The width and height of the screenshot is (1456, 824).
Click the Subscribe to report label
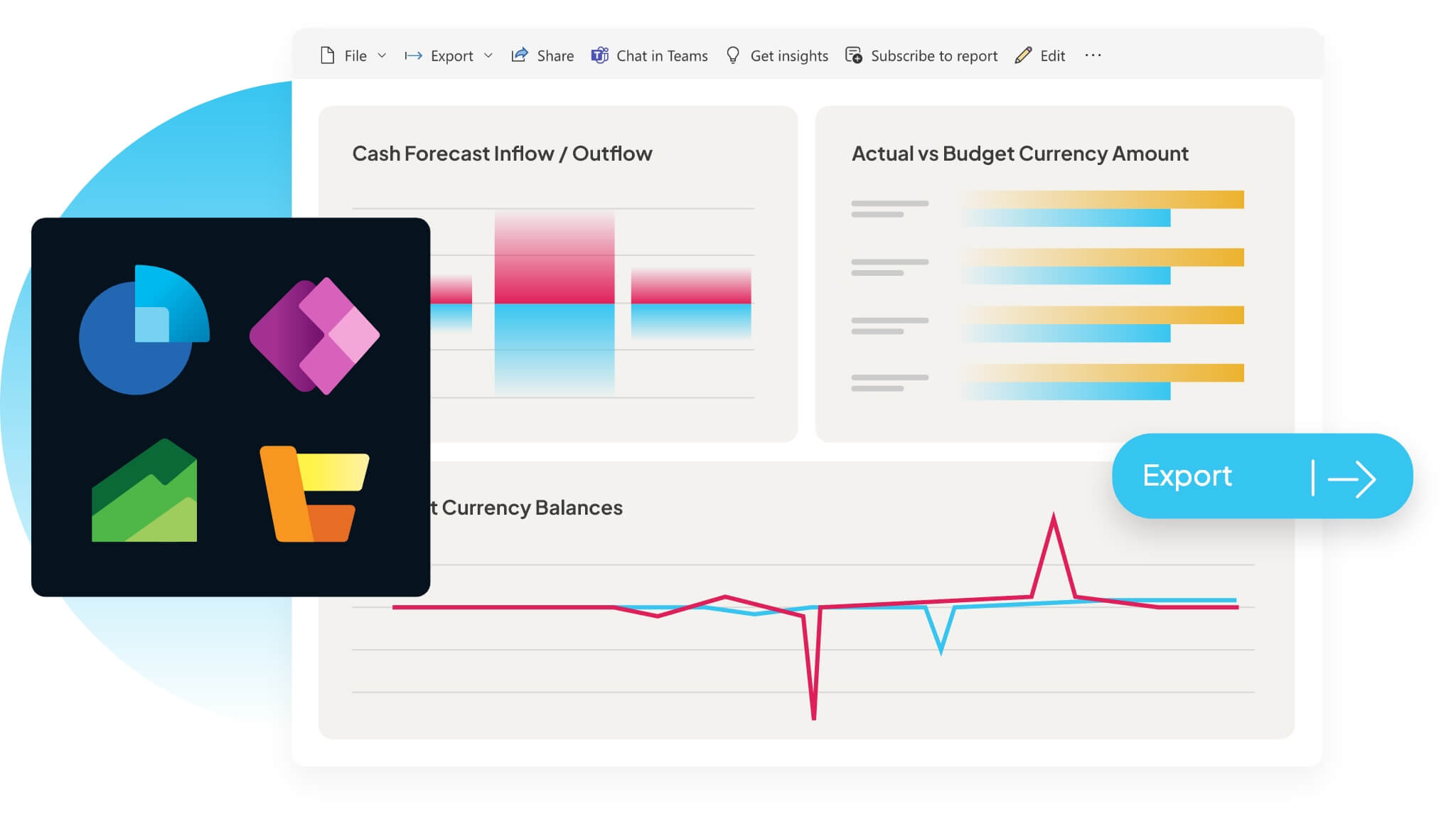(x=934, y=55)
